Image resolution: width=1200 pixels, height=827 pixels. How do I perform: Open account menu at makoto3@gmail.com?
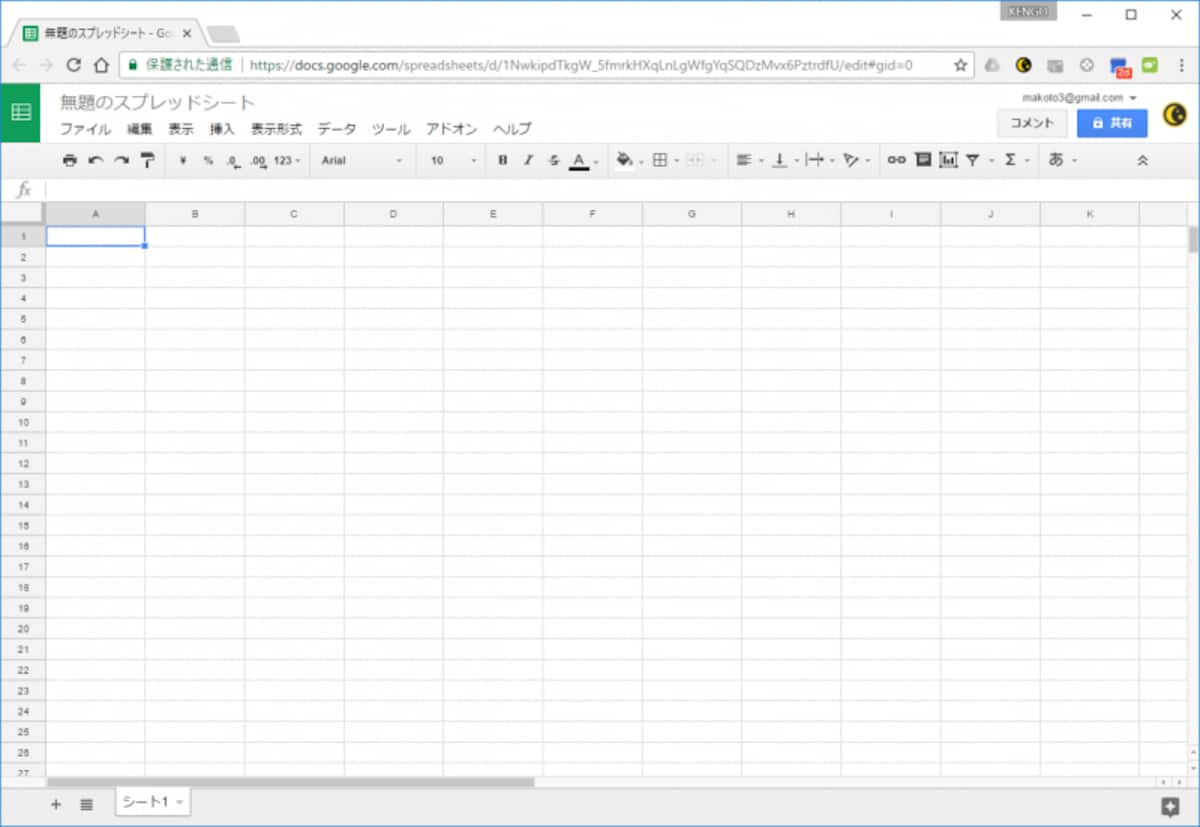(x=1080, y=98)
